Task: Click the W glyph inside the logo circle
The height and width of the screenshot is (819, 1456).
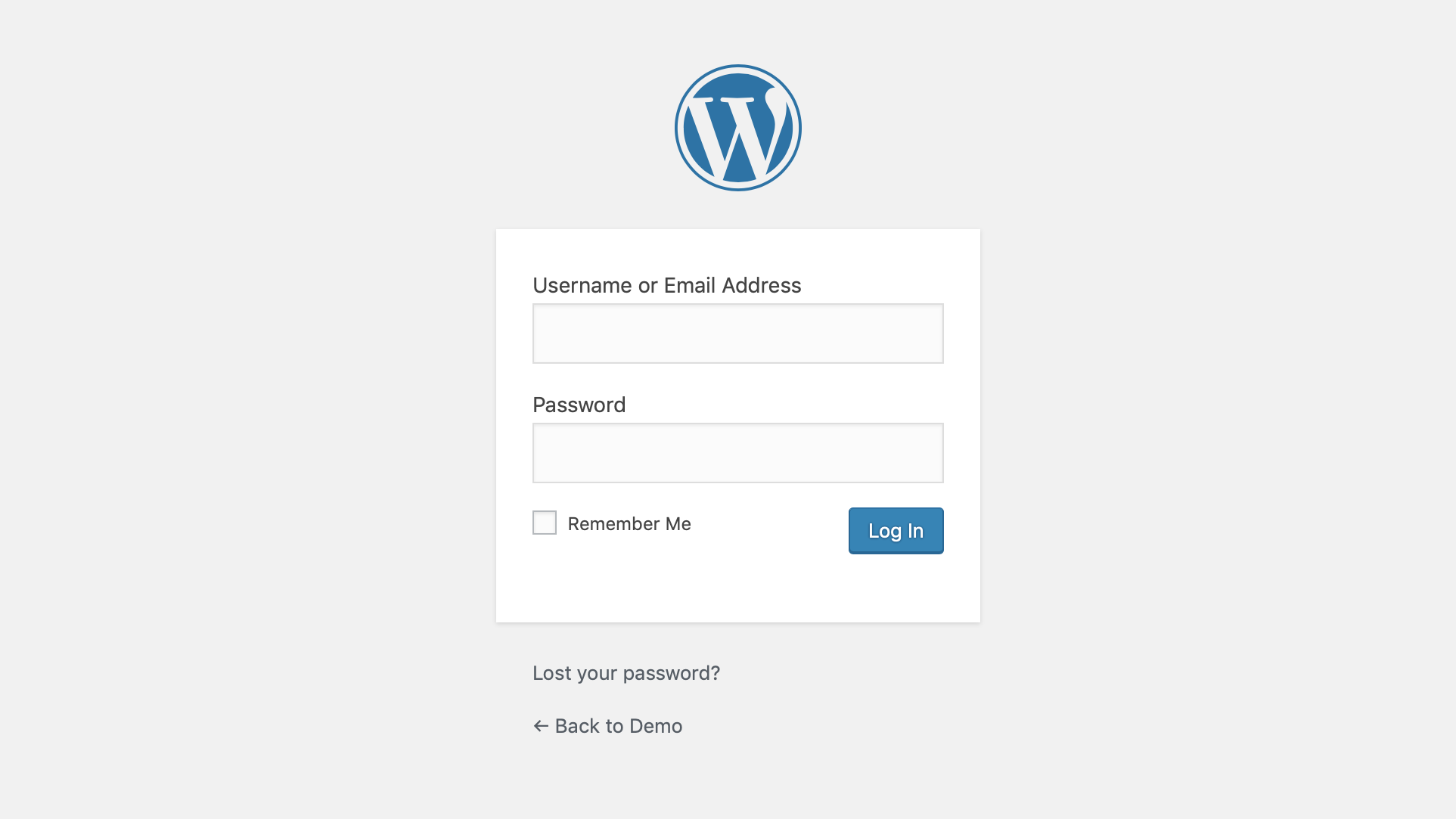Action: 737,129
